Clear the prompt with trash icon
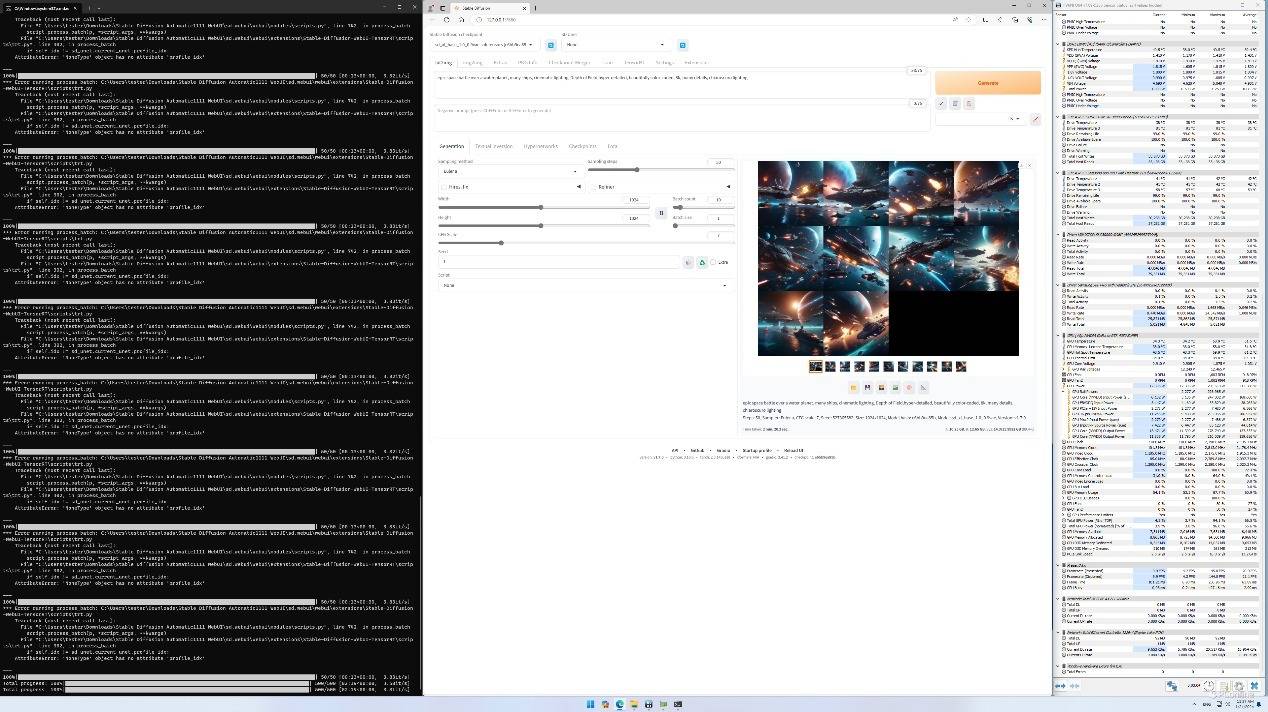Screen dimensions: 1268x712 click(955, 103)
